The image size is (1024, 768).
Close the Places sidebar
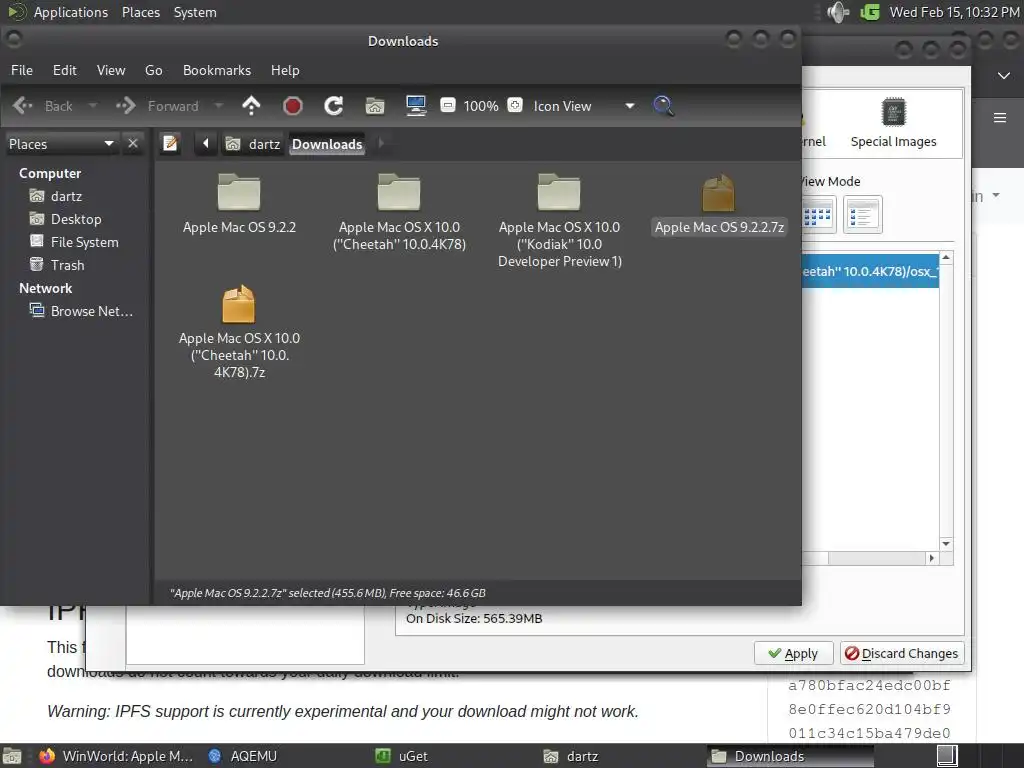[x=133, y=143]
